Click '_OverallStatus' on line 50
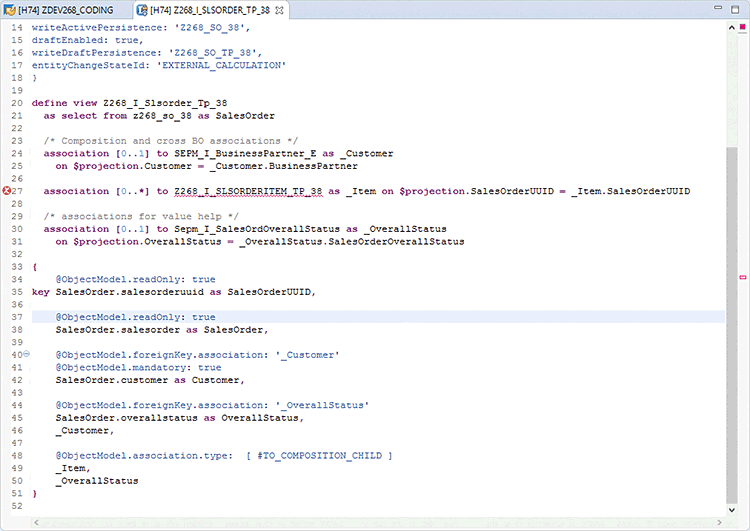The height and width of the screenshot is (531, 750). tap(97, 481)
